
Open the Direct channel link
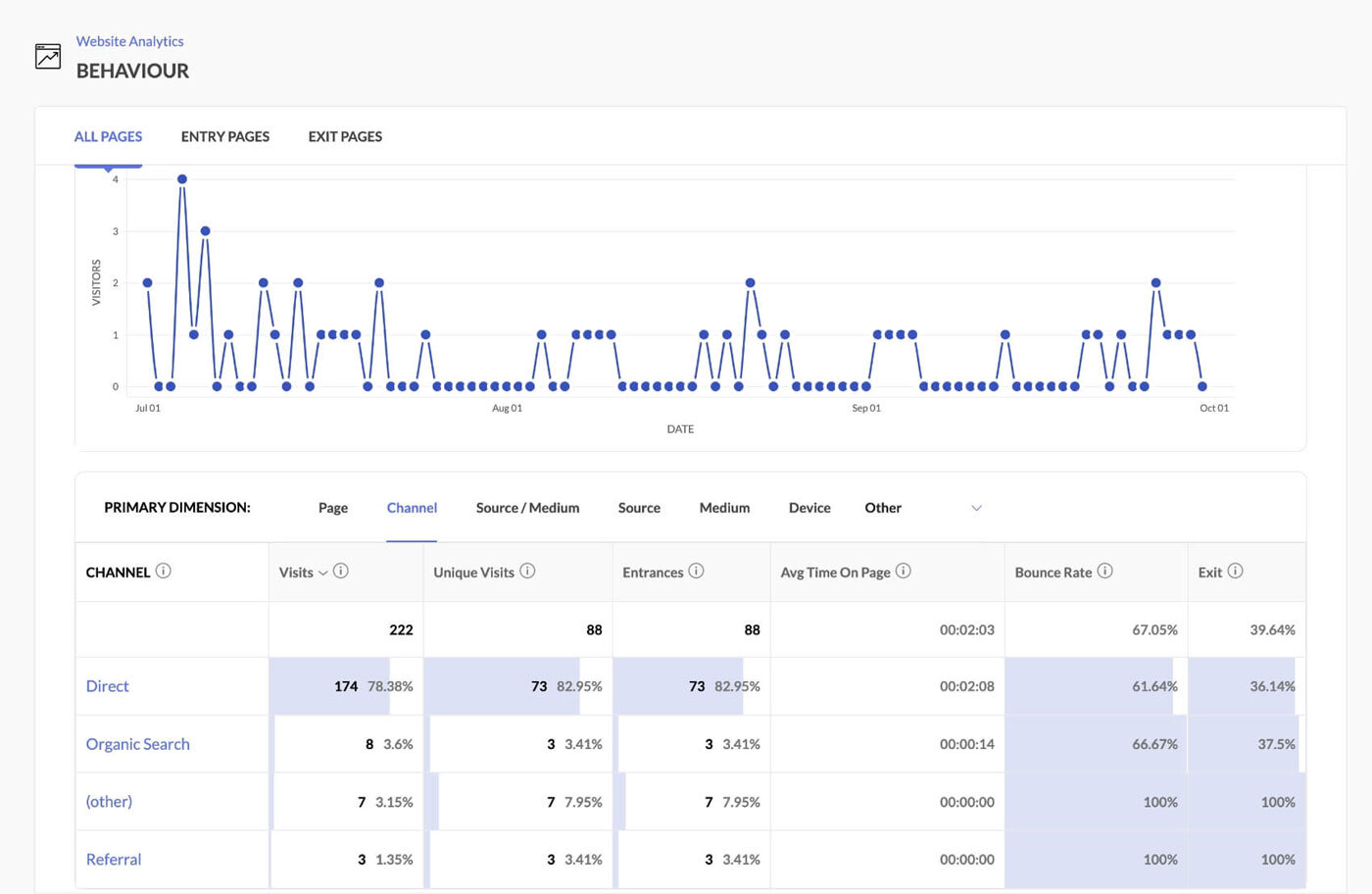coord(108,686)
